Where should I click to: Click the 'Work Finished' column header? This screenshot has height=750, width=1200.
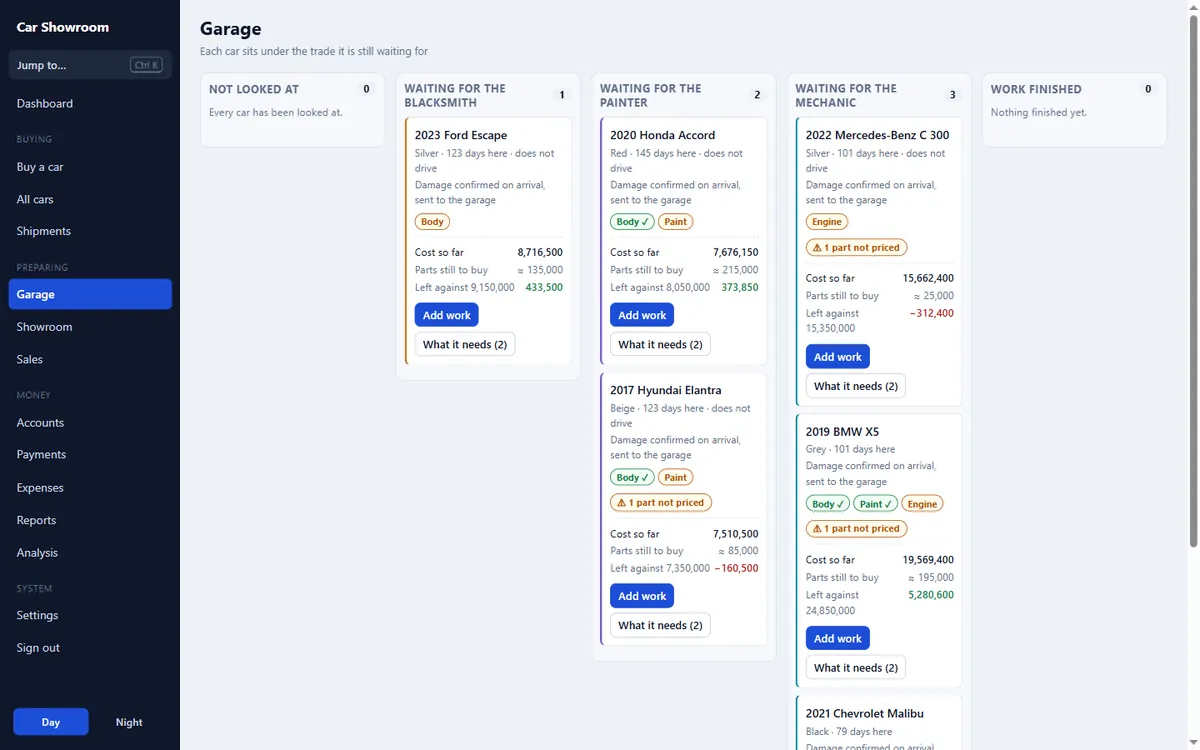tap(1036, 89)
